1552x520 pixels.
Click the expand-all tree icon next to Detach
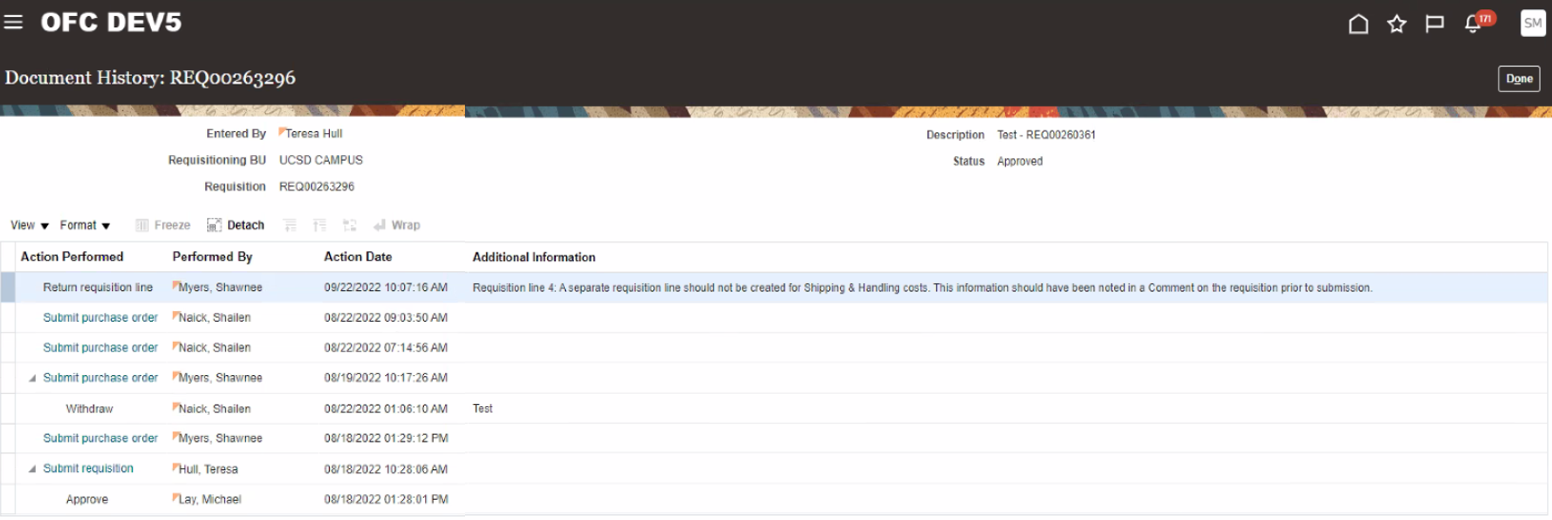[x=290, y=225]
